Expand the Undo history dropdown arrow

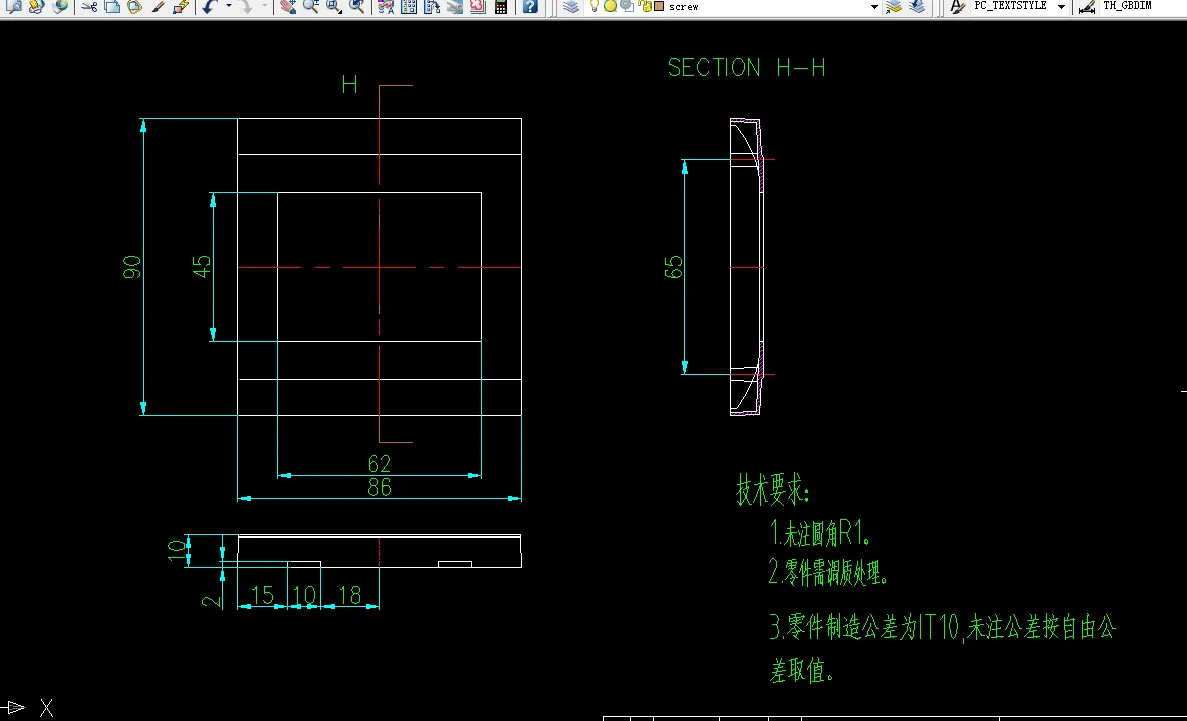coord(229,6)
